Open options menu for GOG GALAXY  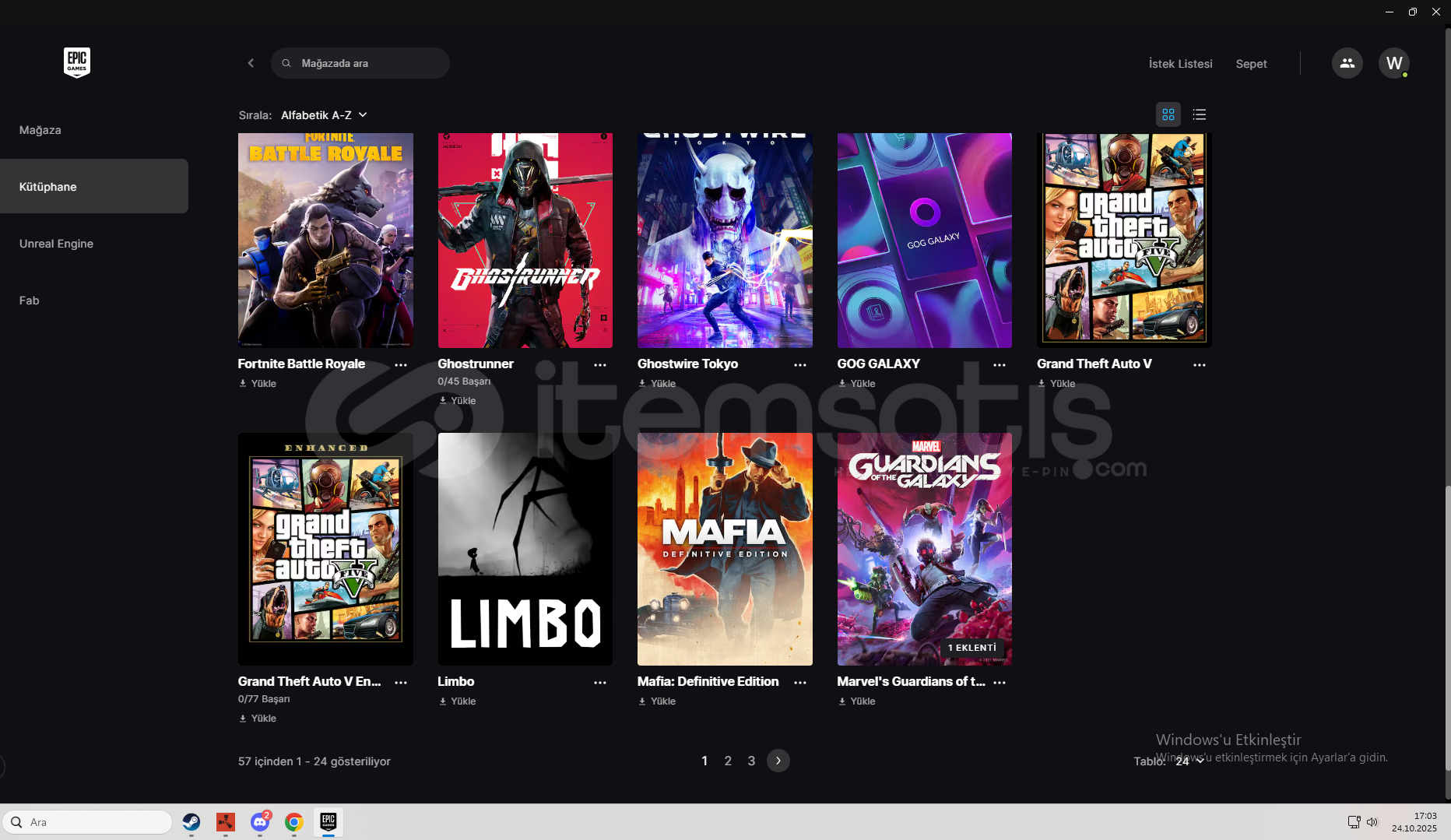[1000, 364]
